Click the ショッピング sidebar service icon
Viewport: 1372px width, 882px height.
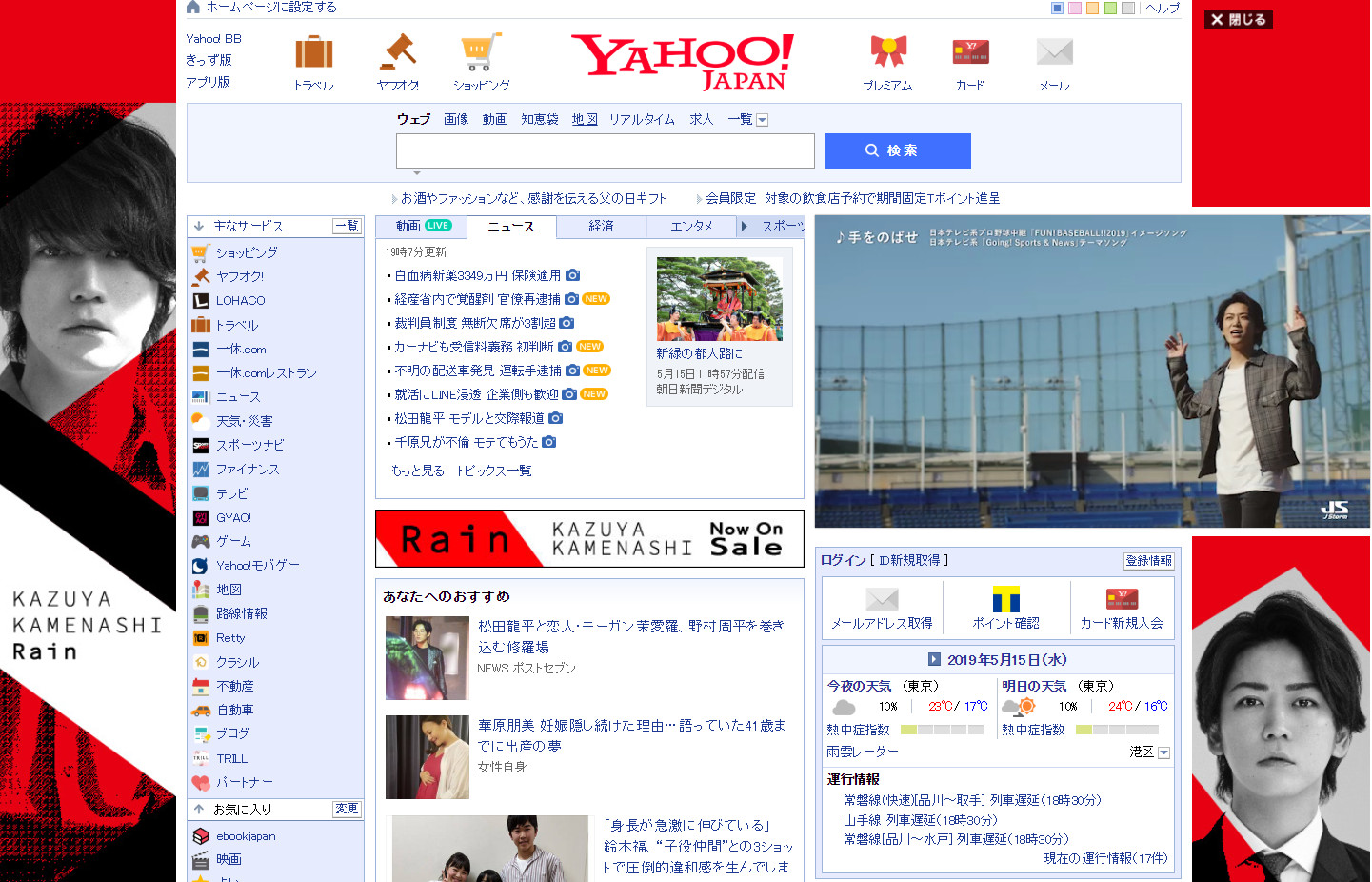click(x=200, y=252)
